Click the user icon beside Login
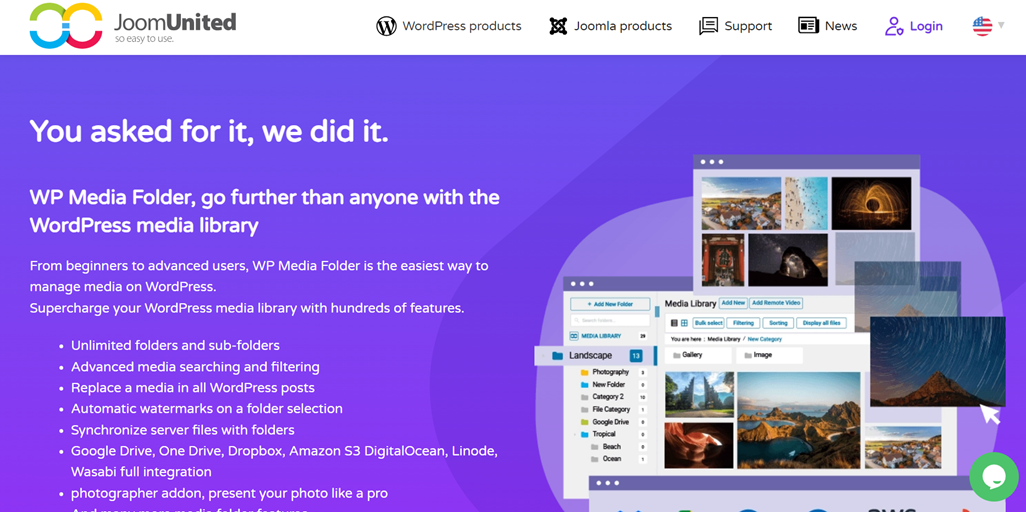This screenshot has width=1026, height=512. [893, 26]
